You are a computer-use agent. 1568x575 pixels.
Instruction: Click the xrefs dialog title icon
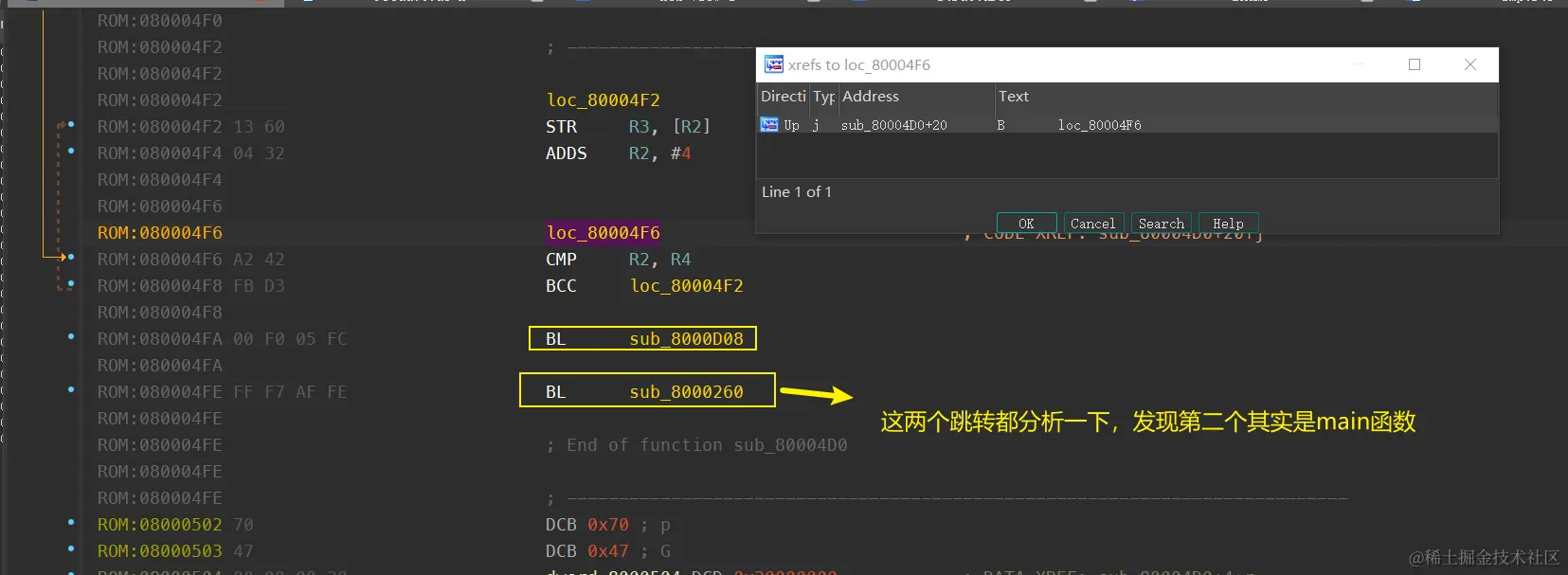pyautogui.click(x=774, y=64)
